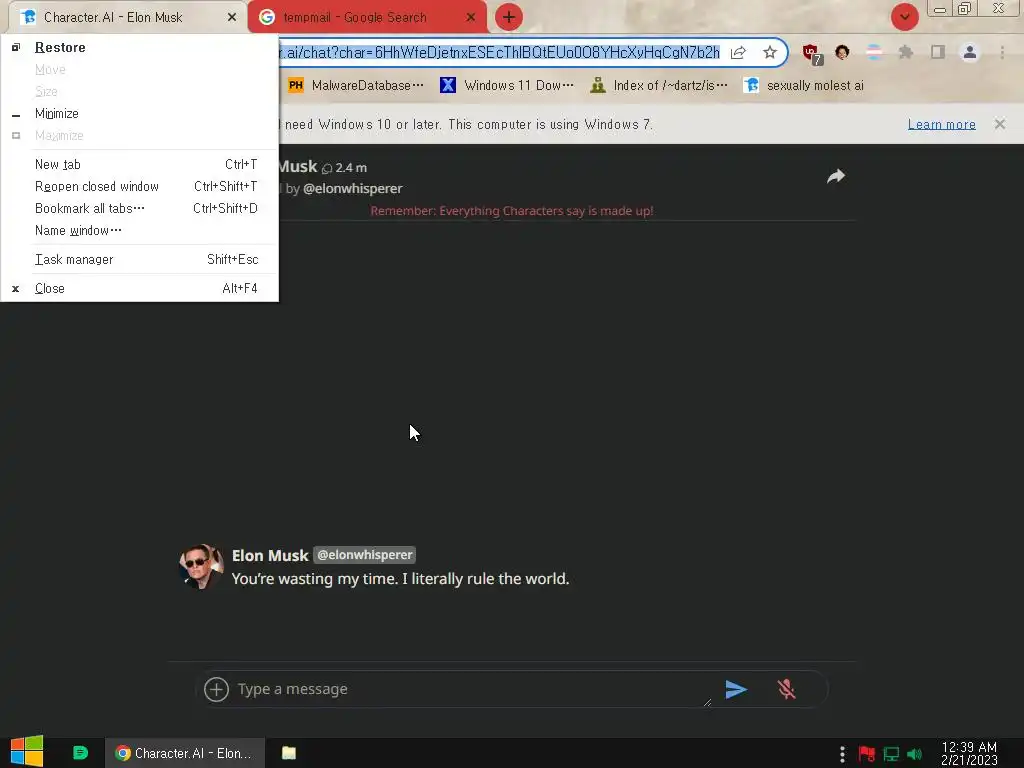1024x768 pixels.
Task: Open the Chrome profile icon
Action: pos(970,52)
